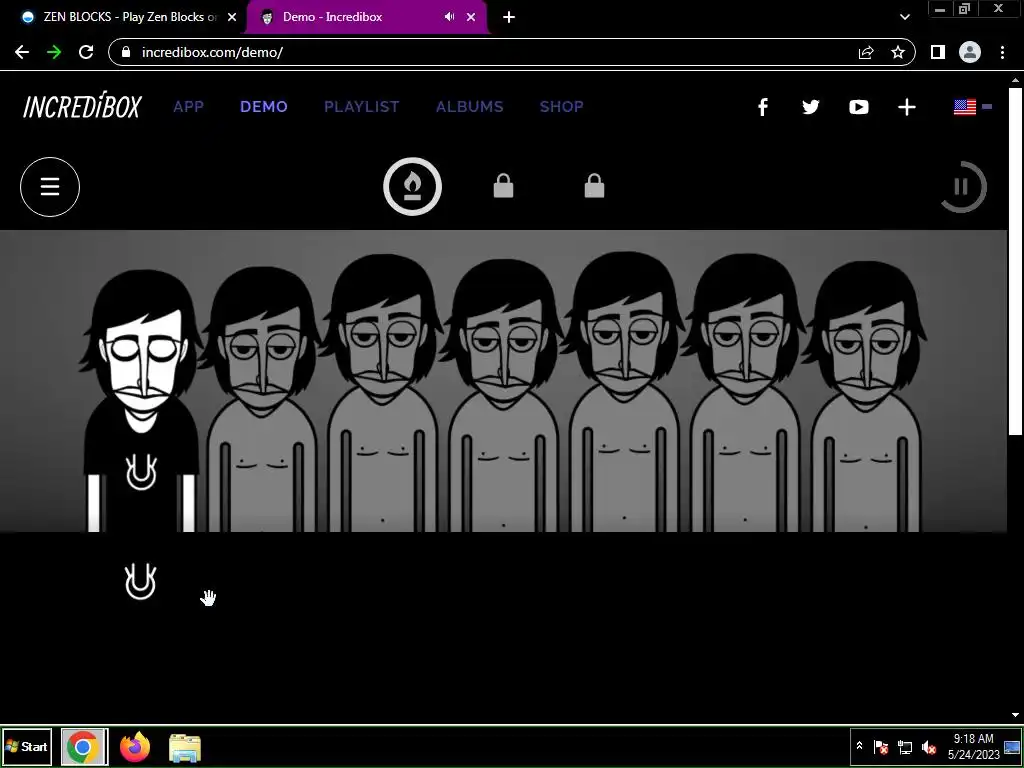The image size is (1024, 768).
Task: Go forward with green arrow
Action: 54,52
